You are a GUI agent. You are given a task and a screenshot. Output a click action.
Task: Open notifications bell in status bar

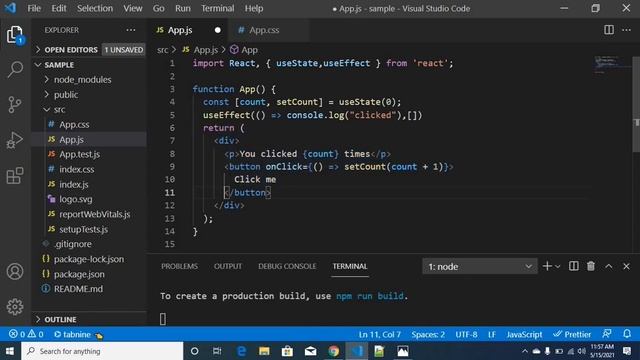point(627,334)
